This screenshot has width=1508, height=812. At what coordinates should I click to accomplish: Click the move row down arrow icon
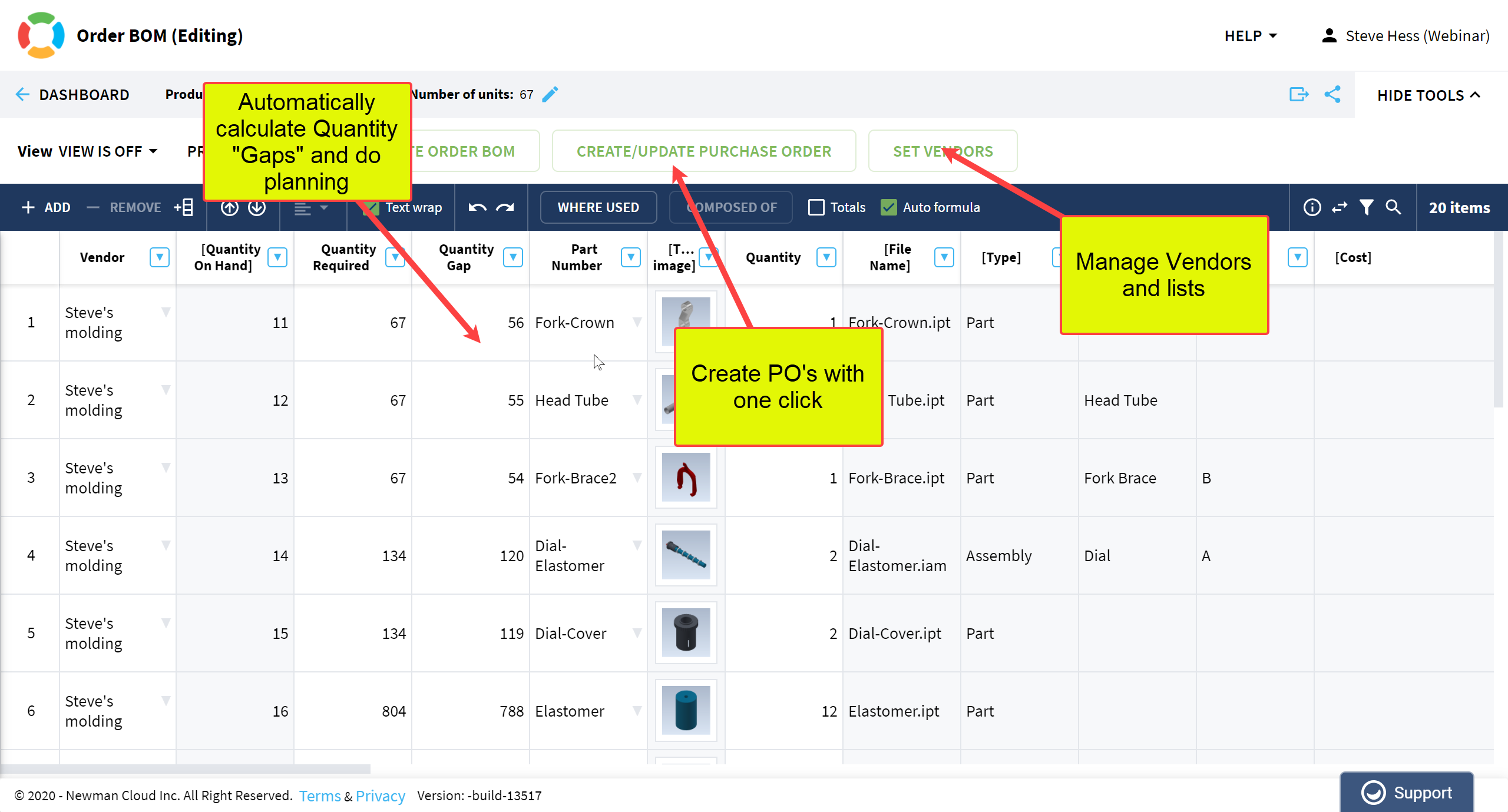pyautogui.click(x=257, y=207)
